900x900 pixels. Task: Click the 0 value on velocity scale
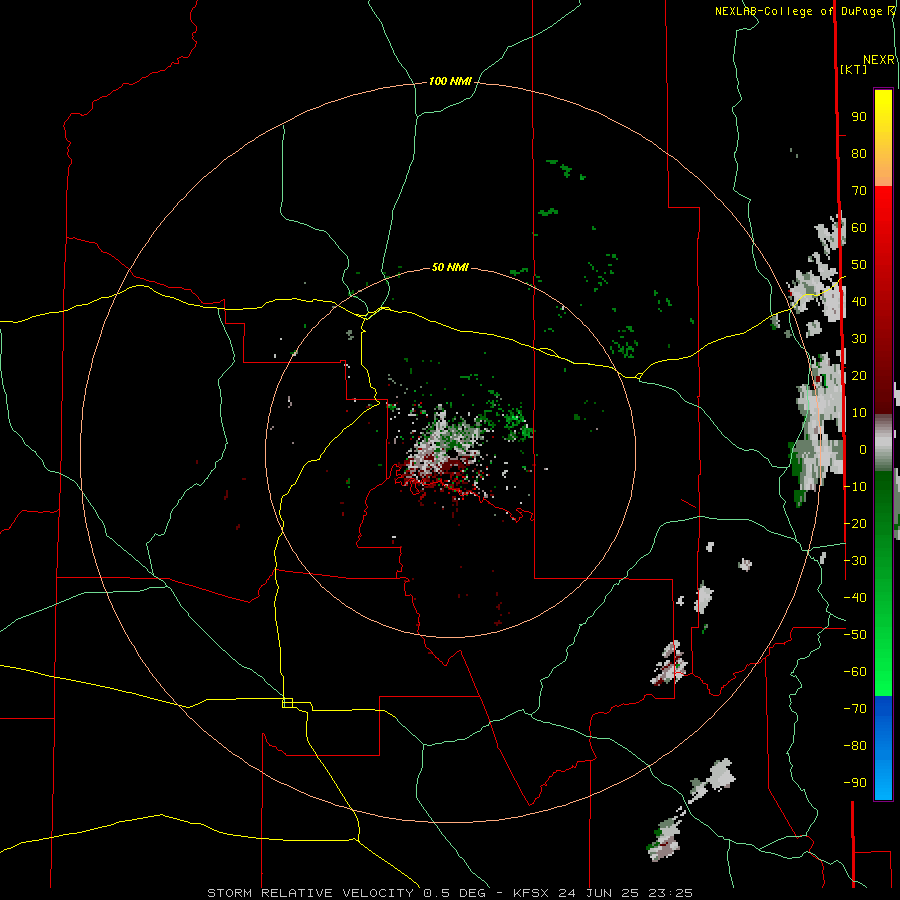click(862, 450)
